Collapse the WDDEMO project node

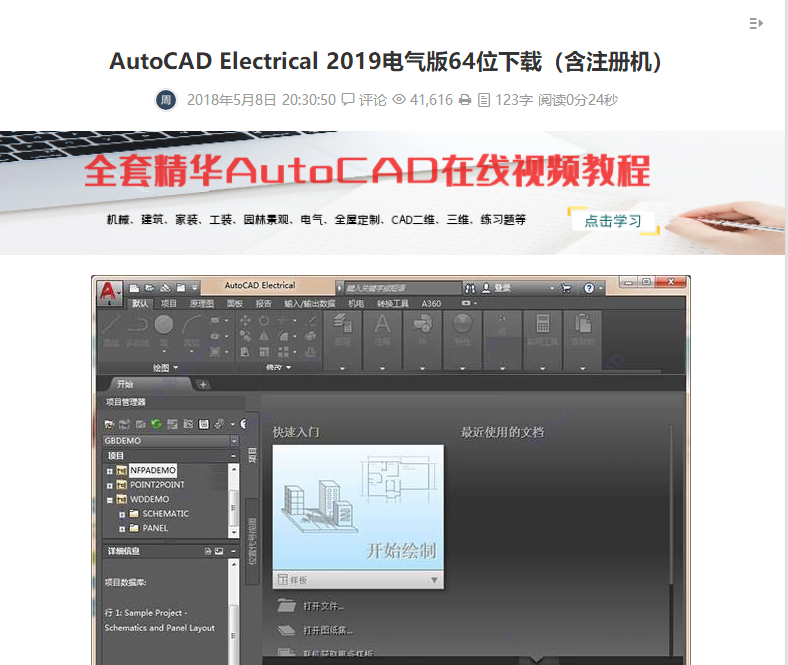click(110, 499)
